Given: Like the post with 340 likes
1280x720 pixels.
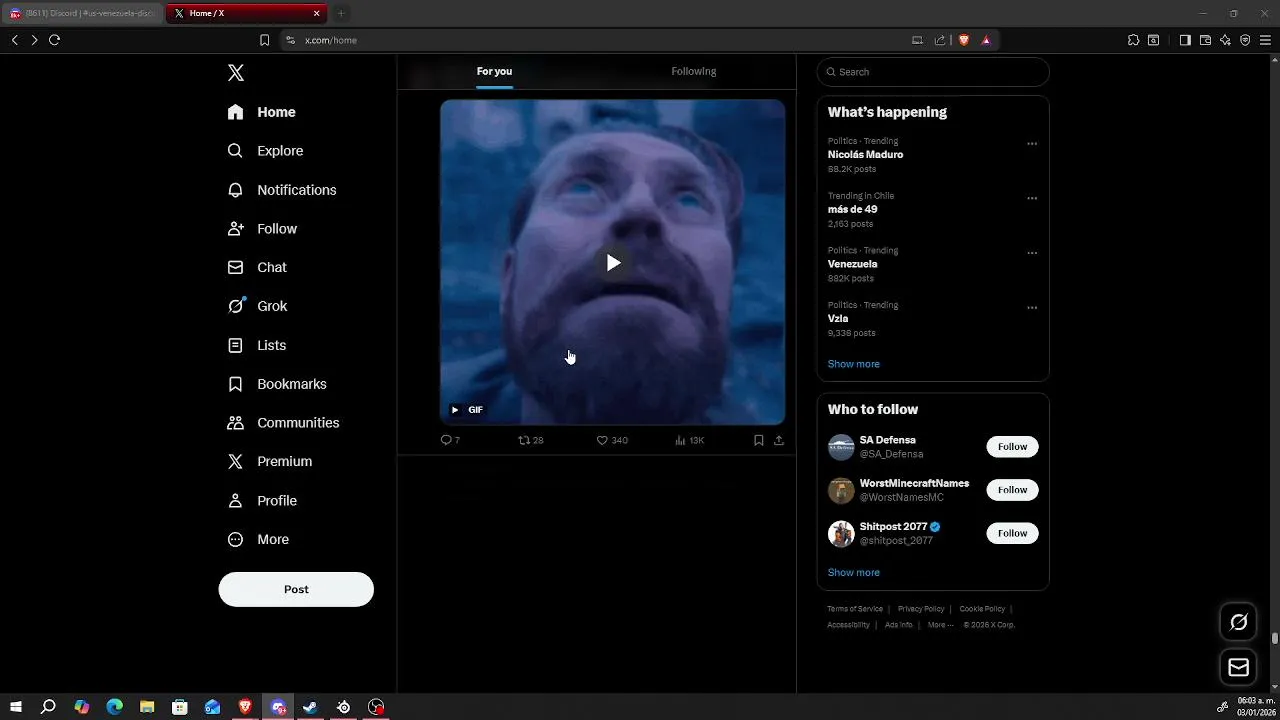Looking at the screenshot, I should click(612, 440).
